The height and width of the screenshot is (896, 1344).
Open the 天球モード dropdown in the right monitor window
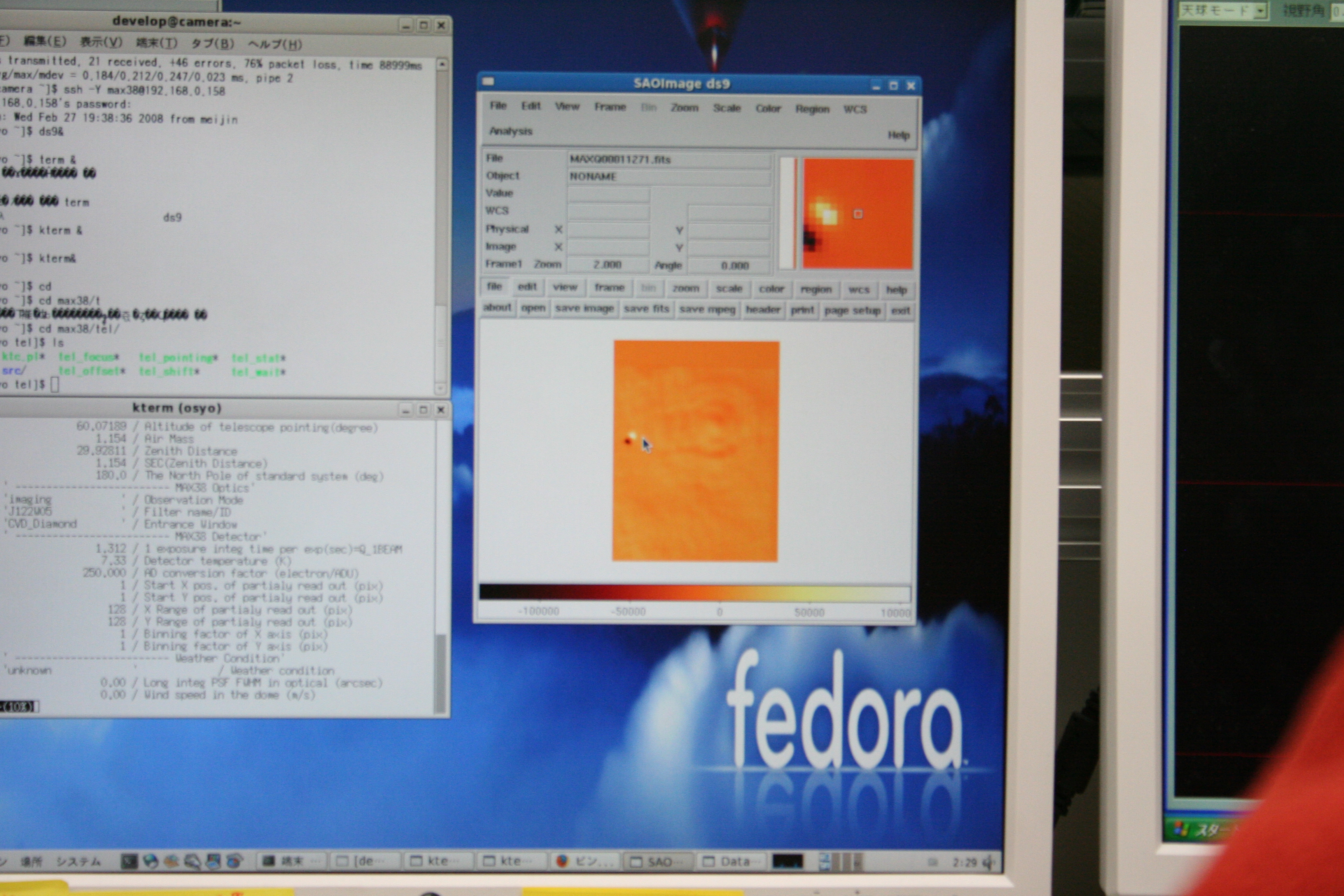point(1223,11)
